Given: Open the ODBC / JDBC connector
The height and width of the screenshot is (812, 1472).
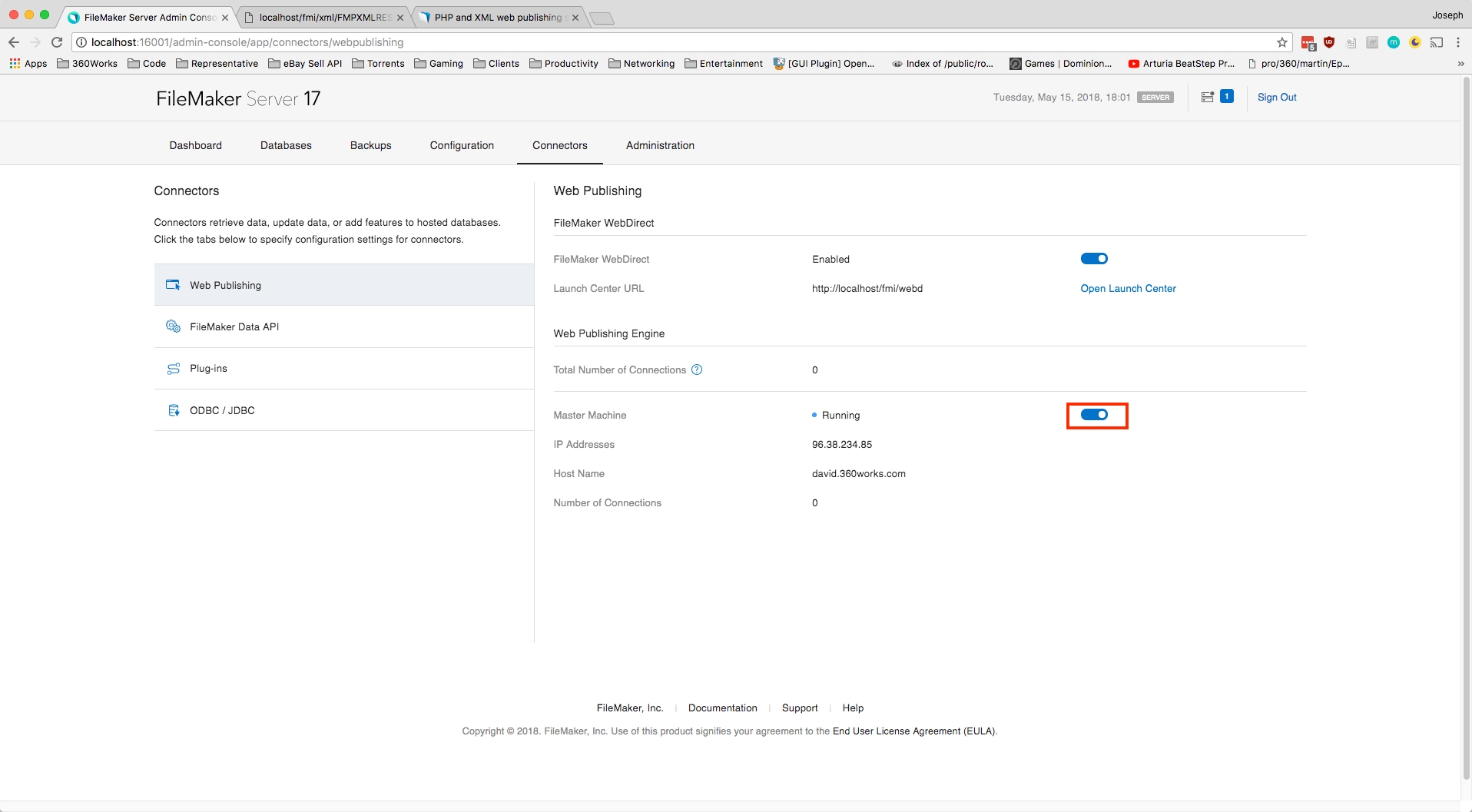Looking at the screenshot, I should coord(344,410).
